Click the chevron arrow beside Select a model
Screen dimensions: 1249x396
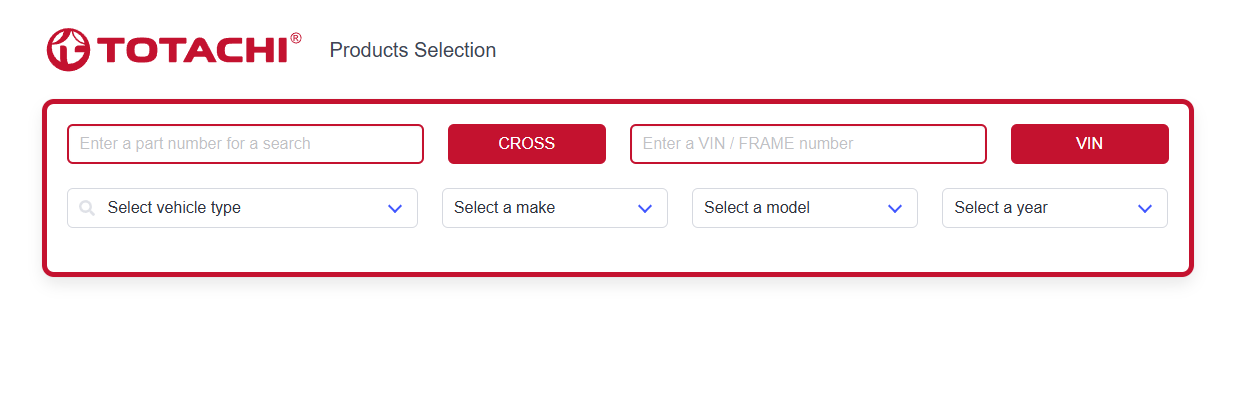pos(895,208)
